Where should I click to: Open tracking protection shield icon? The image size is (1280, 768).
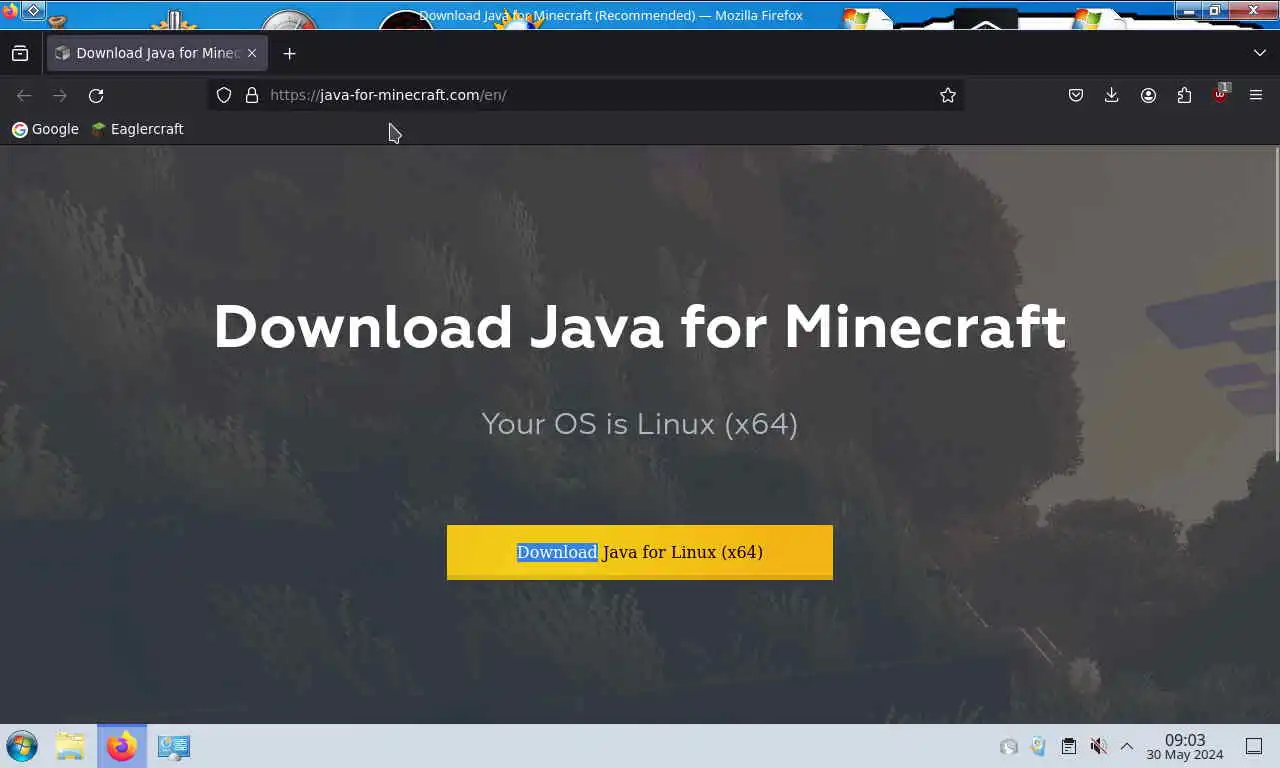(x=224, y=95)
